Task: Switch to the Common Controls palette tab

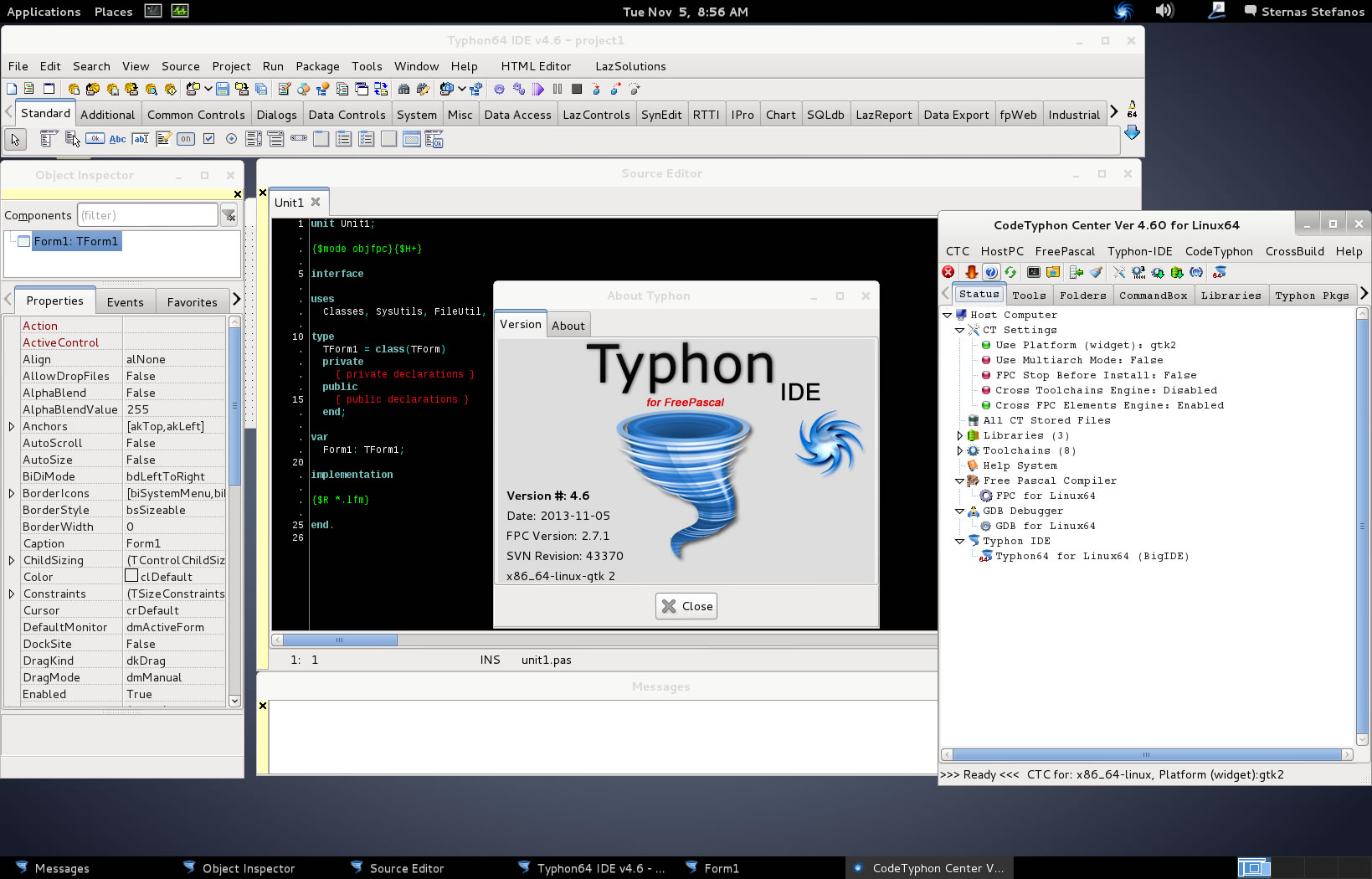Action: click(196, 115)
